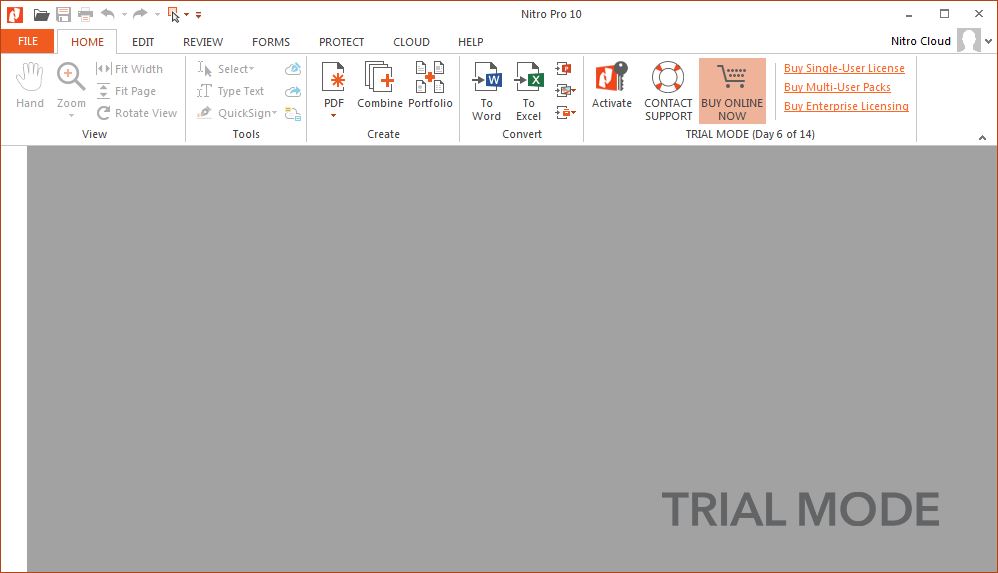
Task: Click the bottom cloud document icon in Tools
Action: (x=293, y=114)
